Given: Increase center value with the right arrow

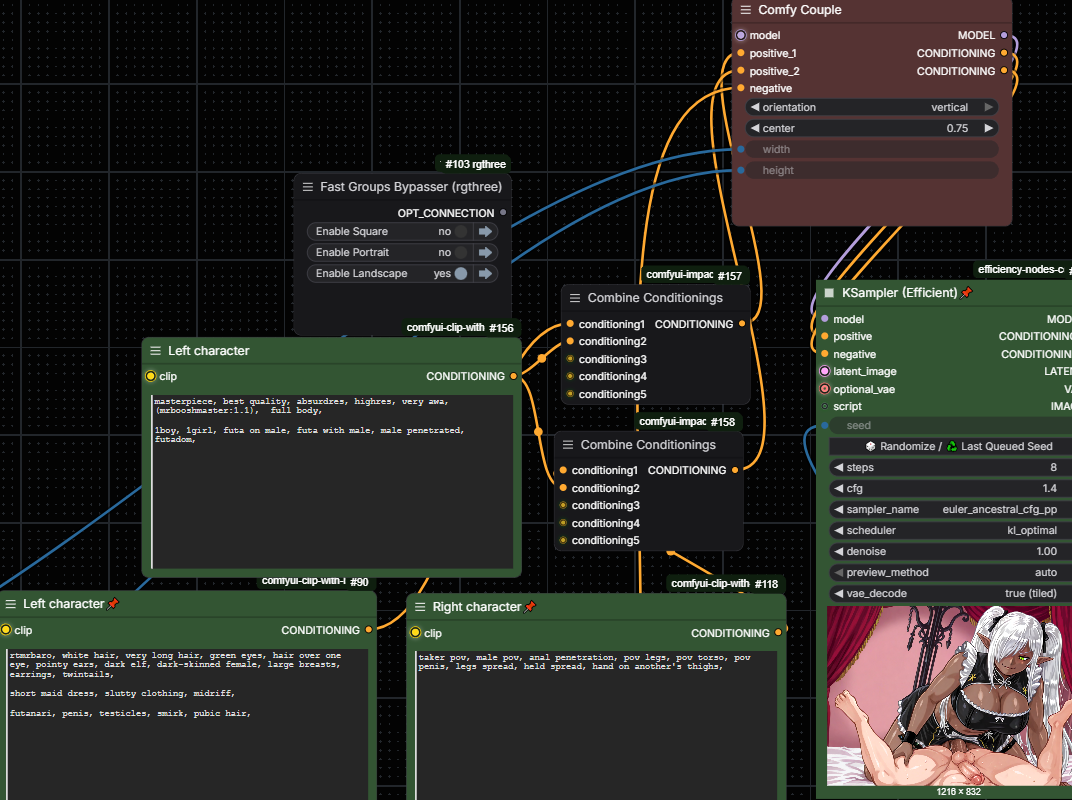Looking at the screenshot, I should (x=988, y=128).
